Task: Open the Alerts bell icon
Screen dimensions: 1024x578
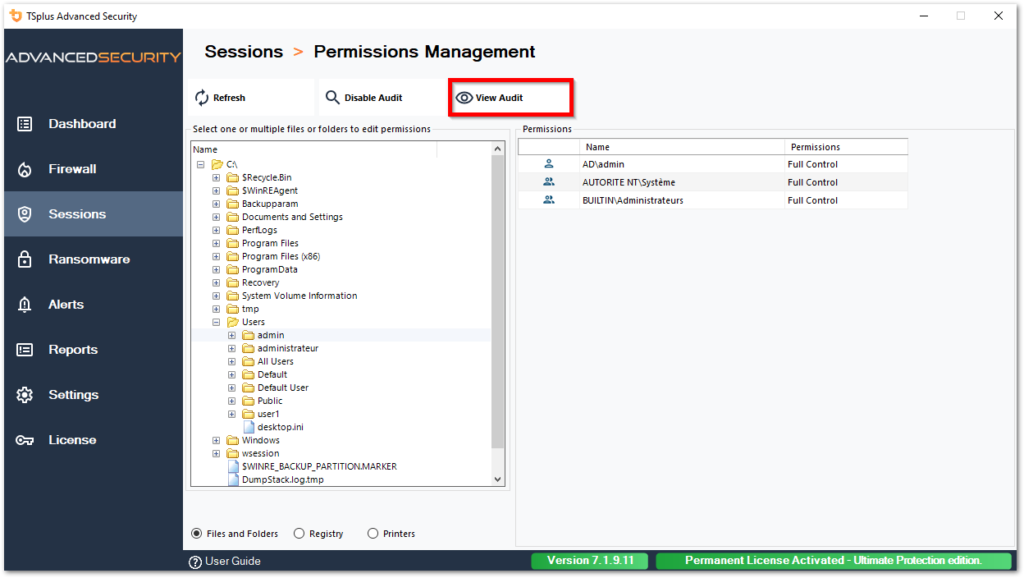Action: (24, 304)
